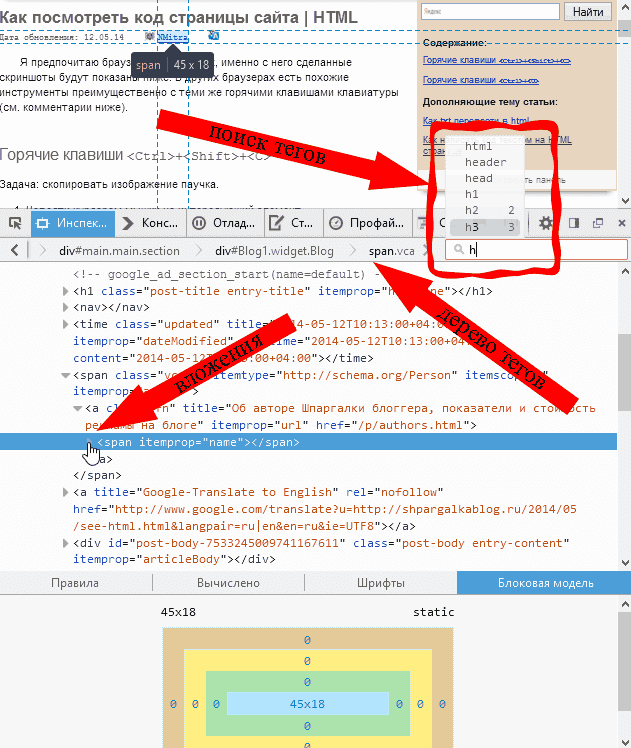
Task: Focus the tag search field containing h
Action: (x=536, y=249)
